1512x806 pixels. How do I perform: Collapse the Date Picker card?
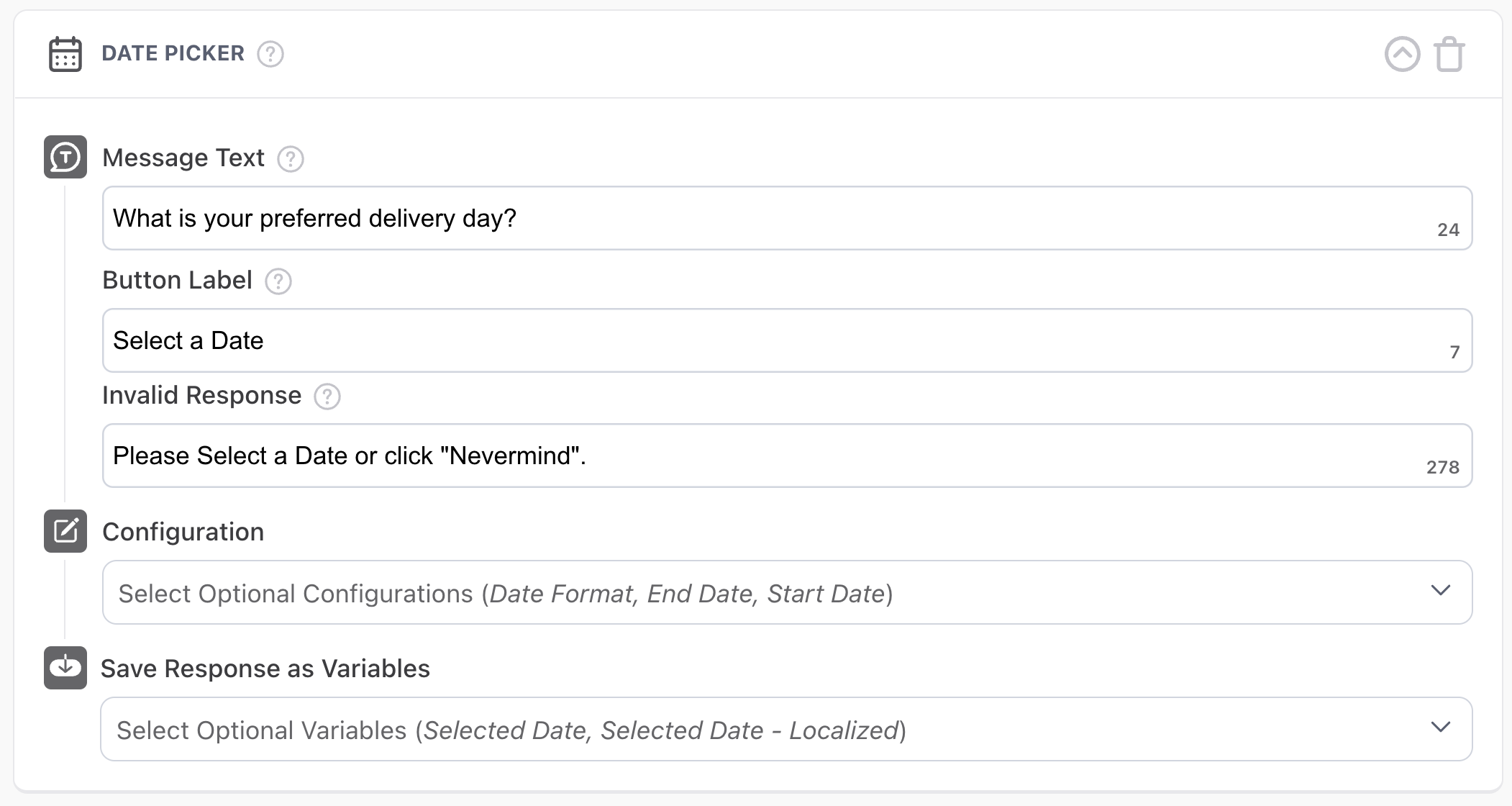(x=1402, y=54)
